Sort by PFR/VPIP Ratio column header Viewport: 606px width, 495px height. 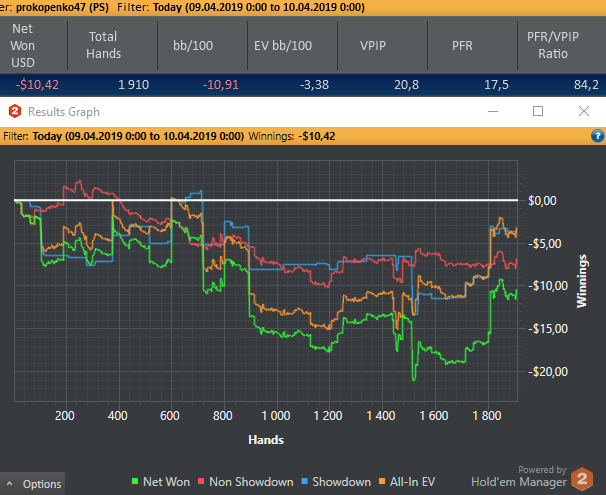[x=553, y=45]
